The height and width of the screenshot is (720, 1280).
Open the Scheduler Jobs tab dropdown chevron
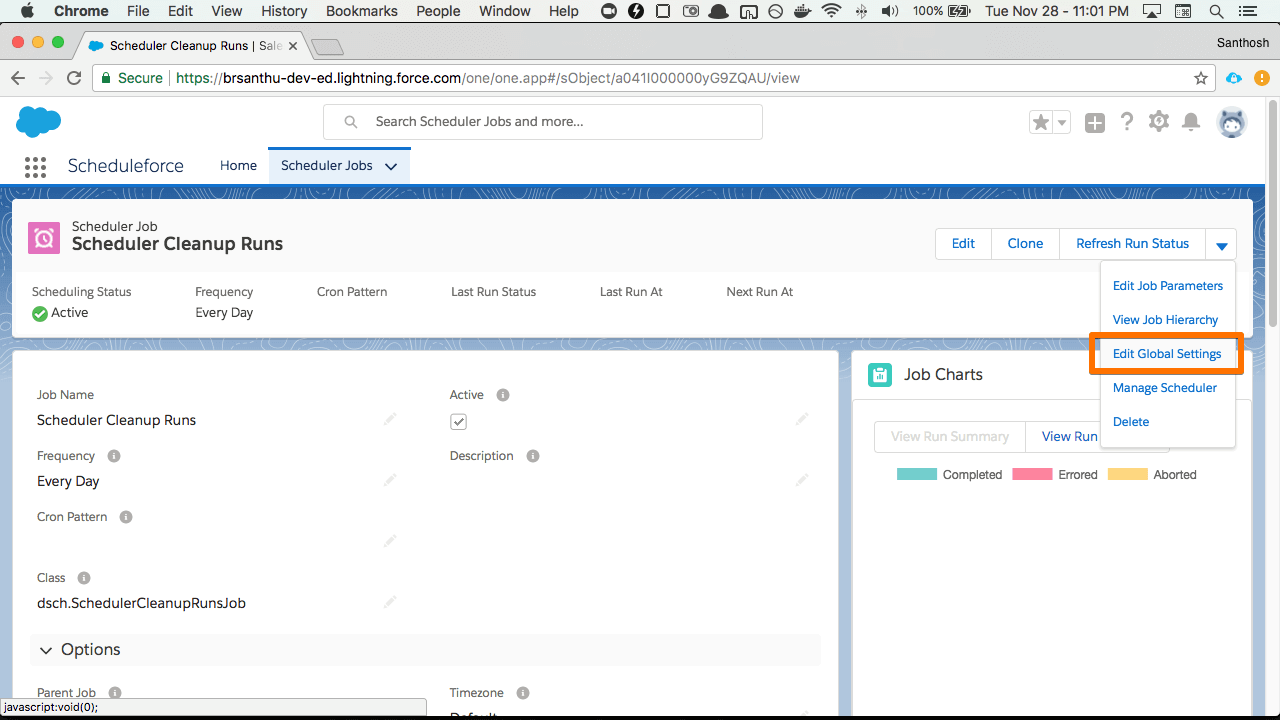coord(391,166)
